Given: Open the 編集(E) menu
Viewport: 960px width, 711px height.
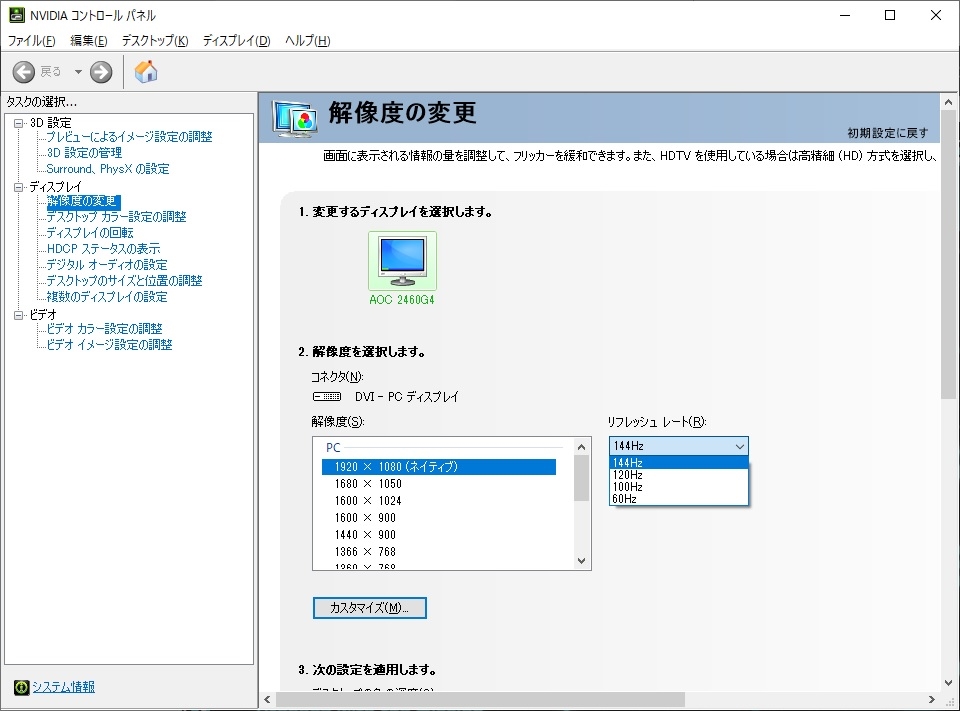Looking at the screenshot, I should (89, 41).
